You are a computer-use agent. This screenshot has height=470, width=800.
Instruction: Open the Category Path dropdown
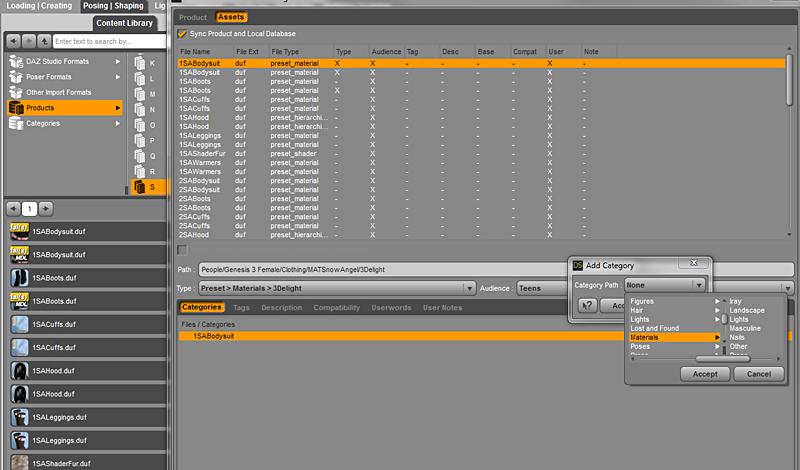coord(665,285)
